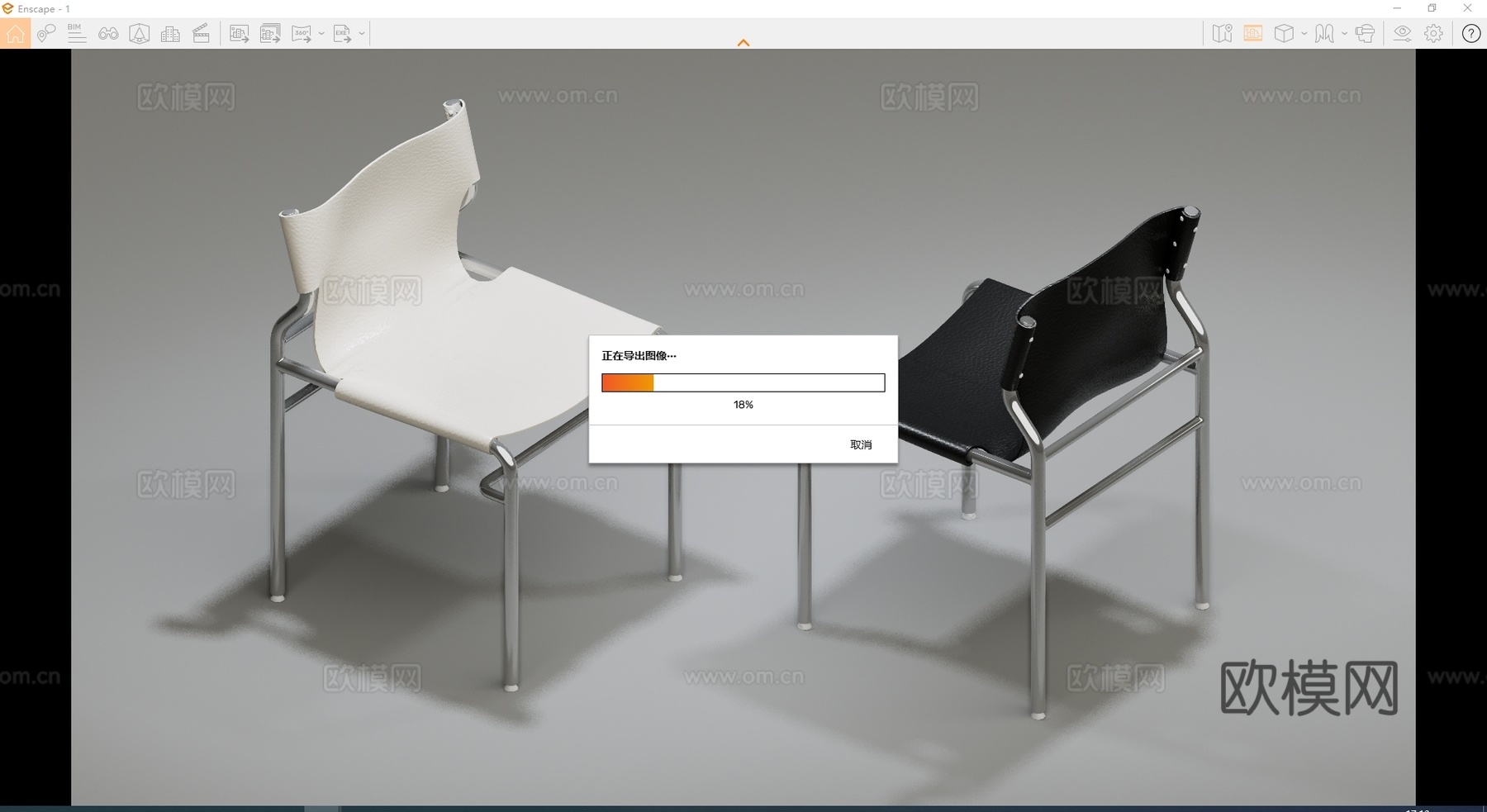Open the video editor clapperboard icon
This screenshot has height=812, width=1487.
point(201,34)
